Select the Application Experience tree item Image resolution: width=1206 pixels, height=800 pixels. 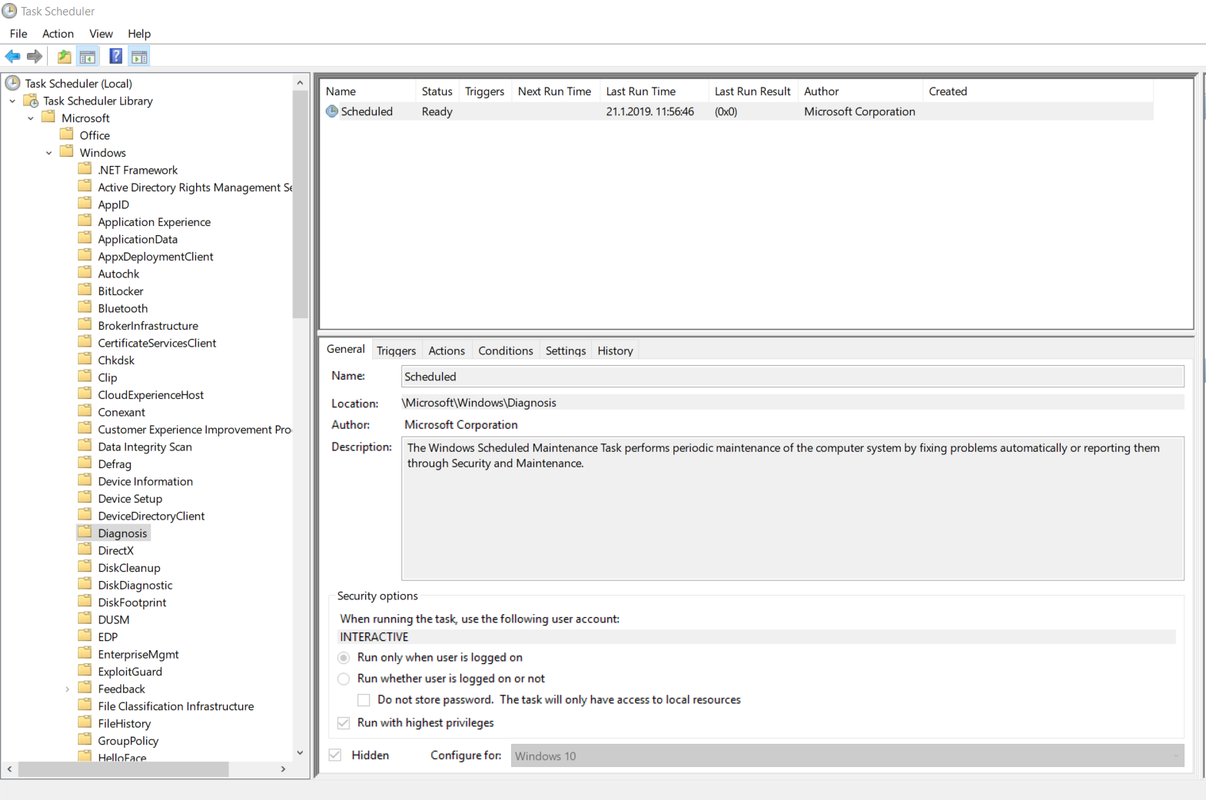[154, 222]
